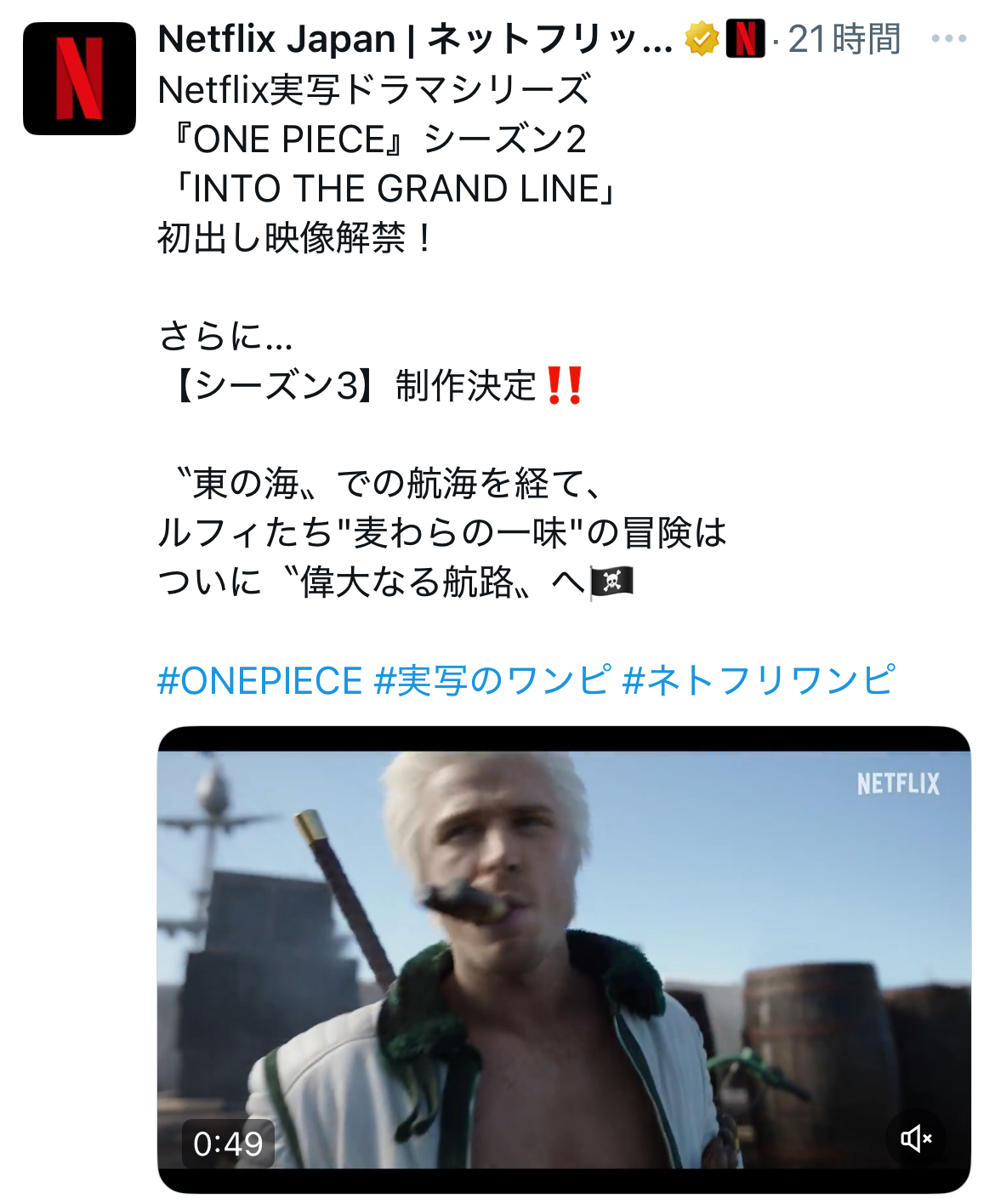Open the #実写のワンピ hashtag
This screenshot has height=1204, width=995.
[492, 681]
